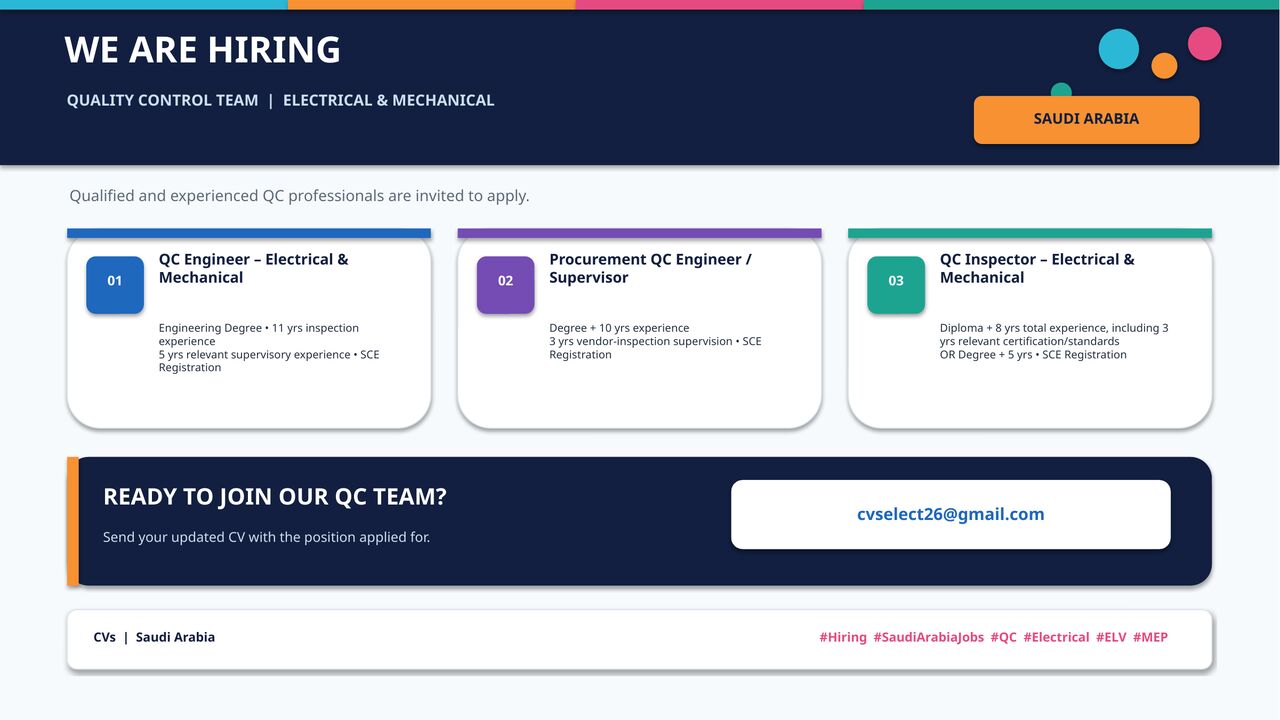Click the #Hiring hashtag
The width and height of the screenshot is (1280, 720).
coord(843,637)
